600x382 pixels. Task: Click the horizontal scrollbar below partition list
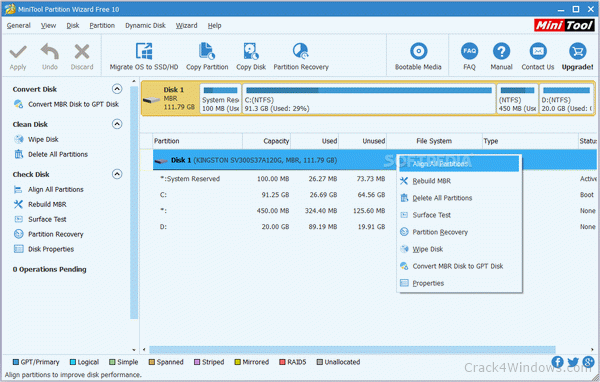click(x=352, y=349)
